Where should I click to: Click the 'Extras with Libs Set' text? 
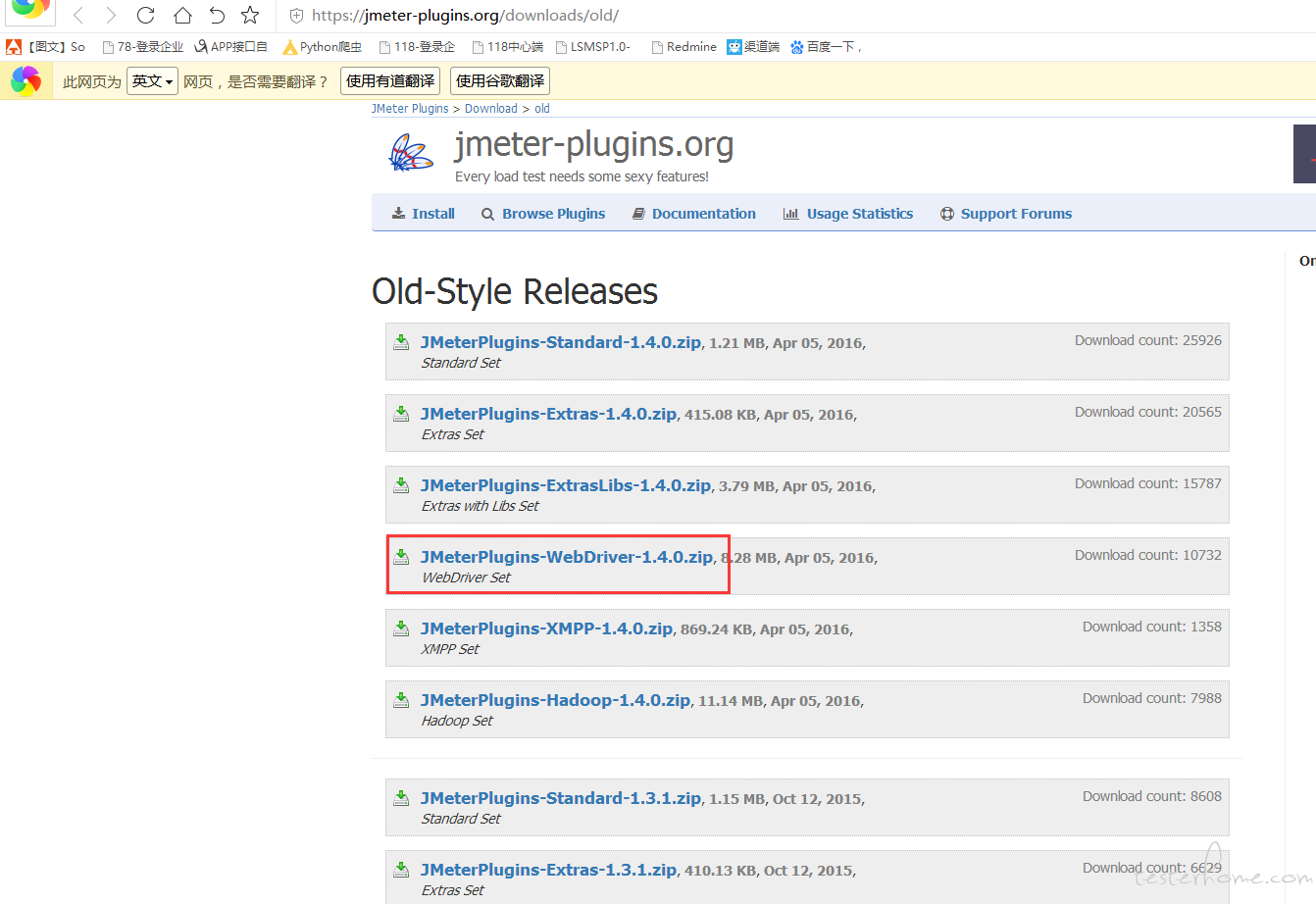point(481,506)
